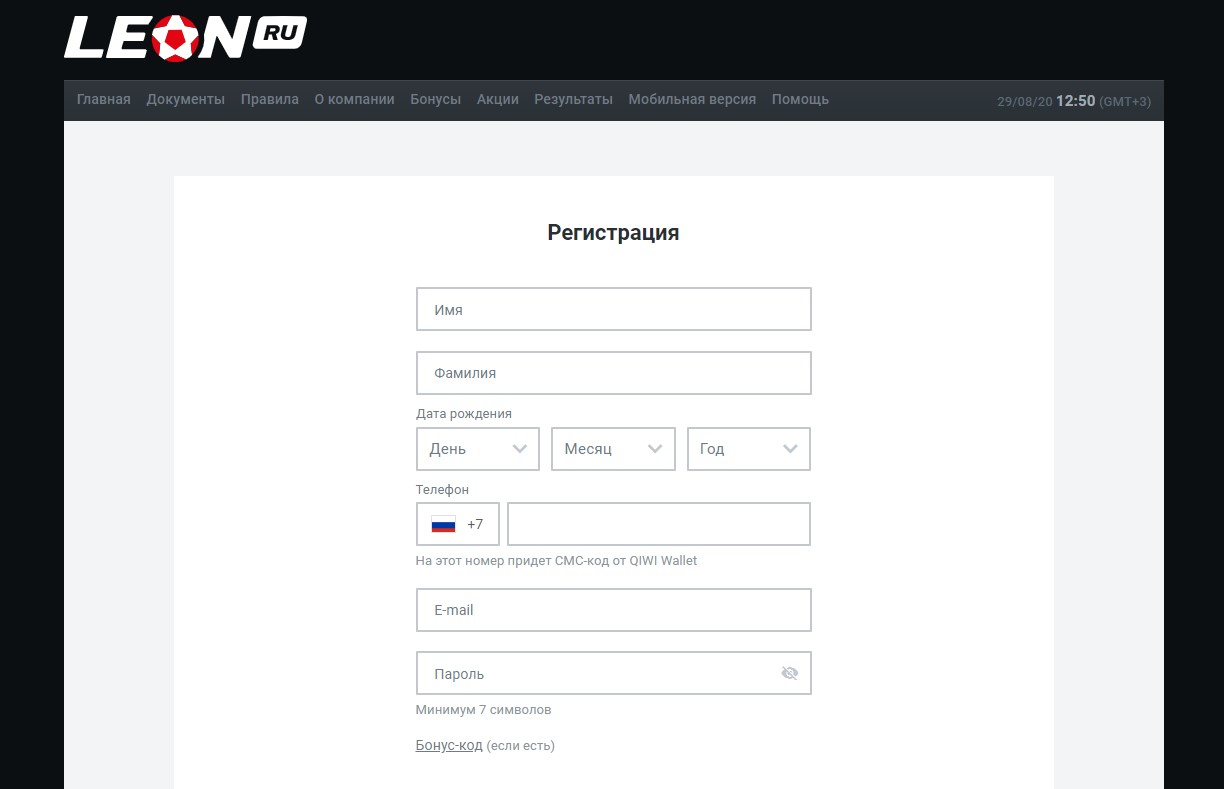Screen dimensions: 1224x789
Task: Click the Регистрация heading
Action: (613, 232)
